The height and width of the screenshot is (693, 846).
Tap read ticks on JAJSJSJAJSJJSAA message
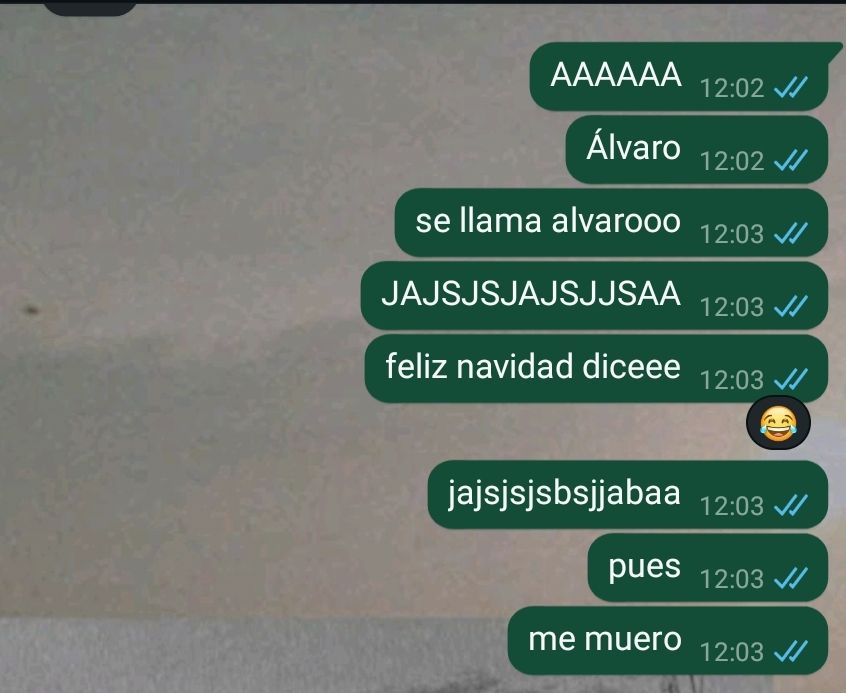pyautogui.click(x=790, y=306)
